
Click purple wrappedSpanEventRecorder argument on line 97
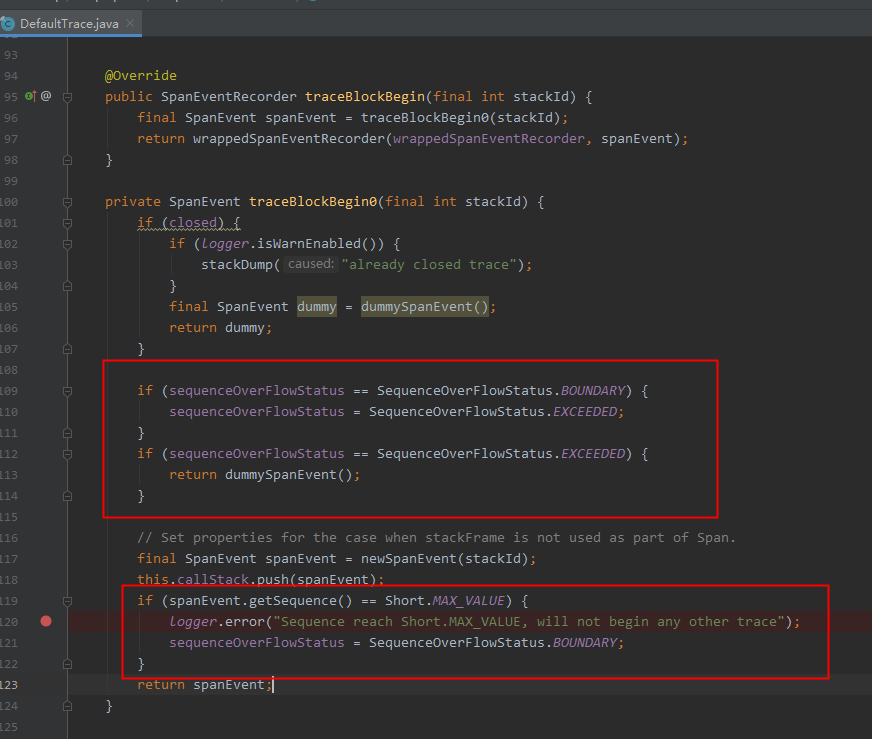[x=489, y=138]
